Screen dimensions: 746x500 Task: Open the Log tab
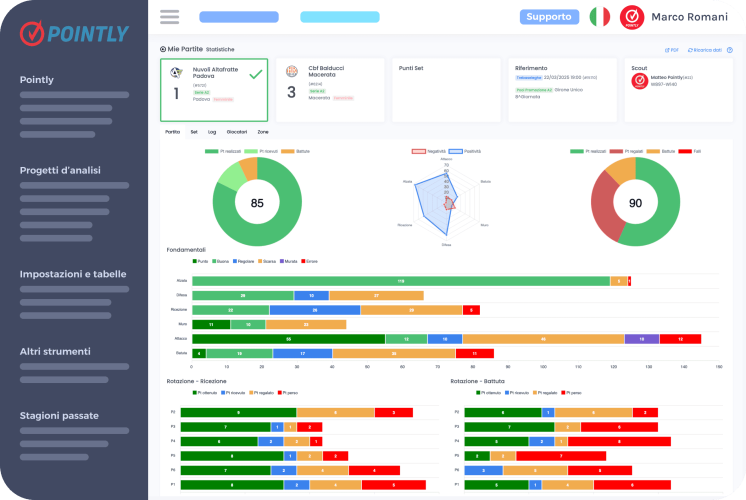pyautogui.click(x=212, y=132)
